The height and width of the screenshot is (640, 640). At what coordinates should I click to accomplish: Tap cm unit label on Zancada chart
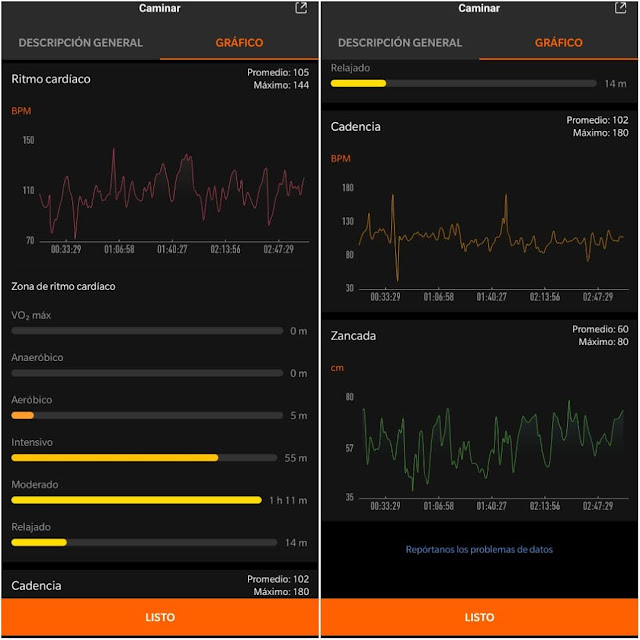[337, 368]
